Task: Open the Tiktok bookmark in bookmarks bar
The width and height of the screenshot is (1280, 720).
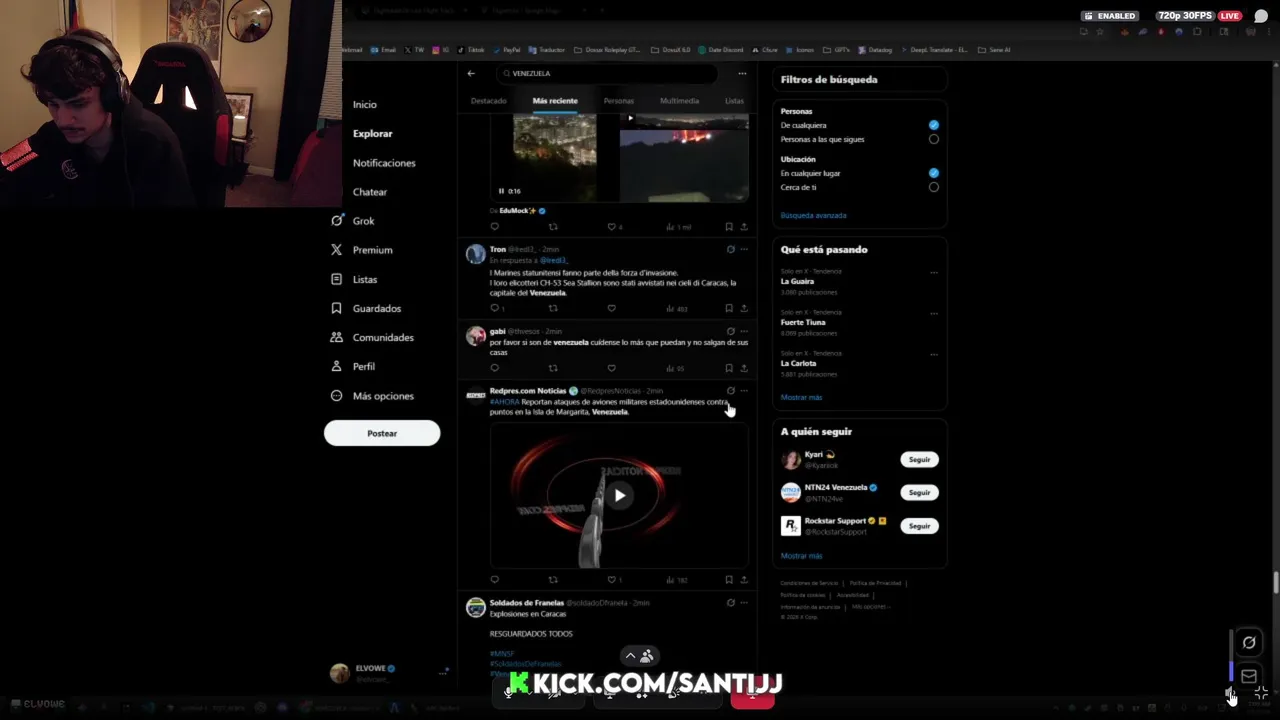Action: point(472,49)
